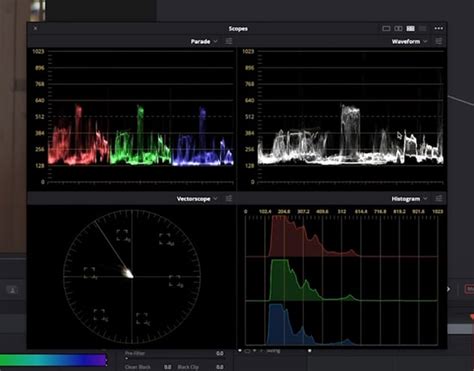Viewport: 474px width, 371px height.
Task: Click the Scopes window title
Action: tap(238, 29)
